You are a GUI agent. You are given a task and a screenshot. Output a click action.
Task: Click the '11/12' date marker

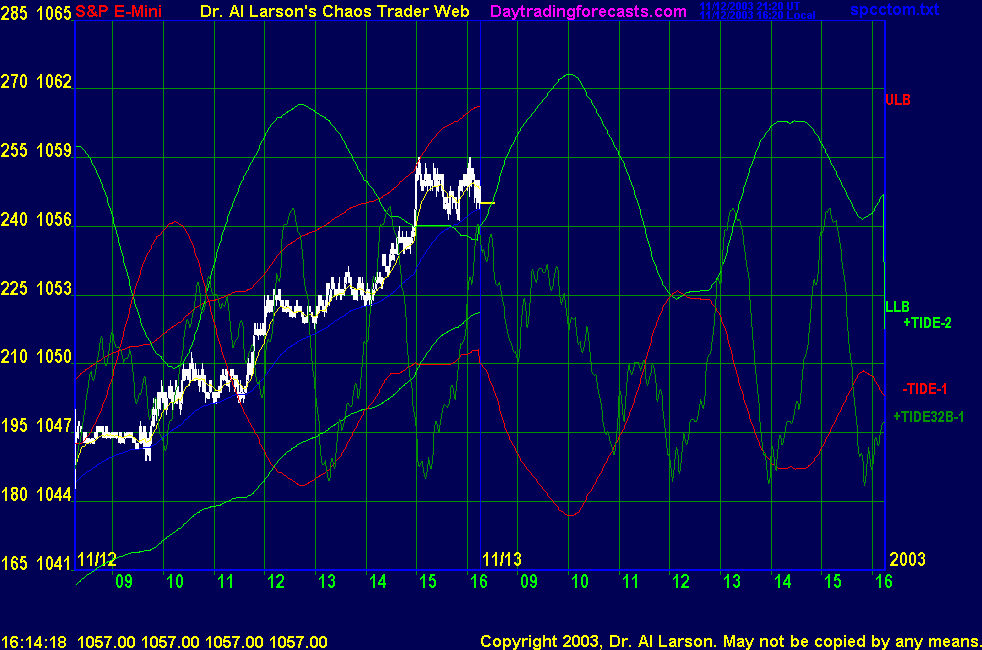[96, 559]
